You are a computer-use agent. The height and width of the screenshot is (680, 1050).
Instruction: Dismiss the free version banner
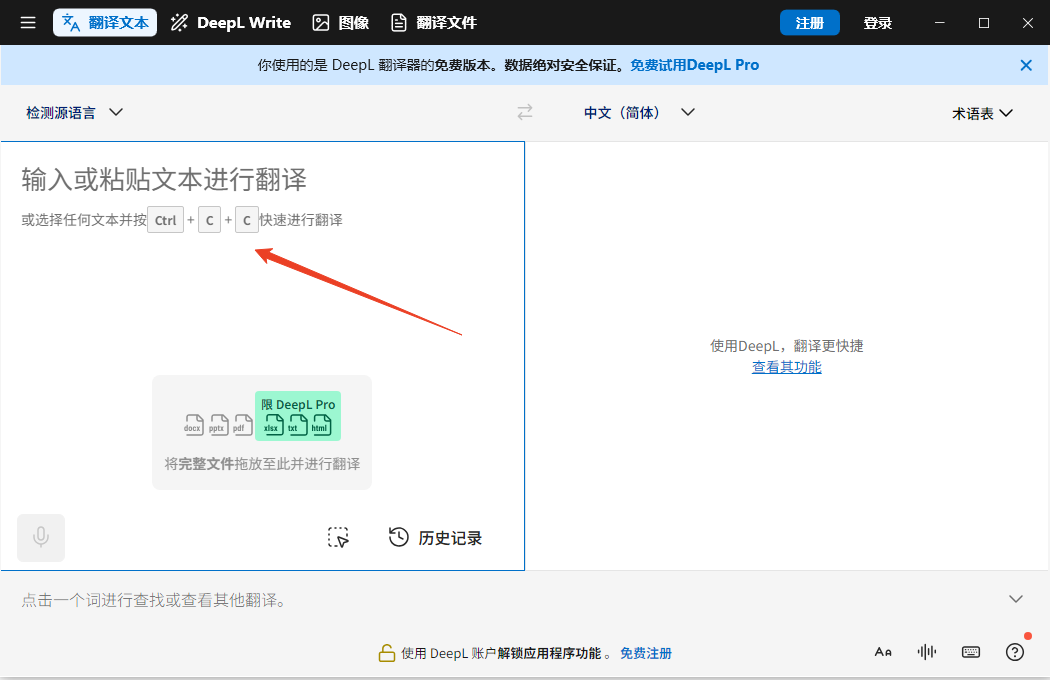(1026, 65)
